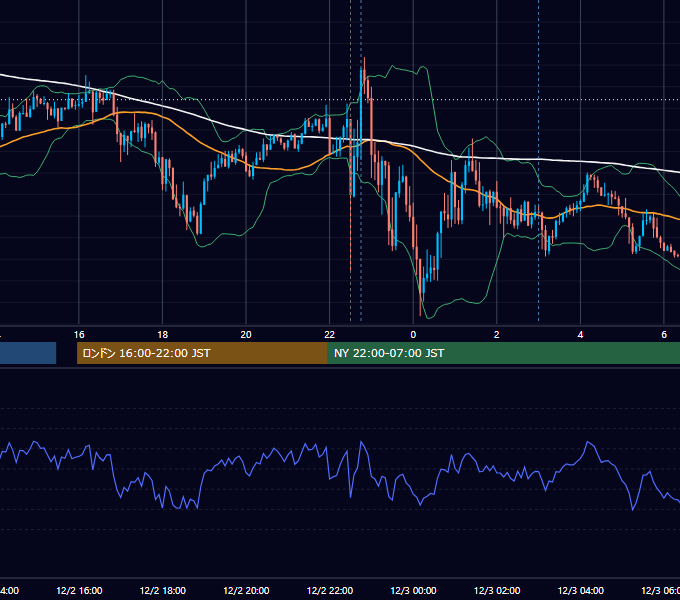Click the 12/2 18:00 date label
This screenshot has height=600, width=680.
(163, 591)
